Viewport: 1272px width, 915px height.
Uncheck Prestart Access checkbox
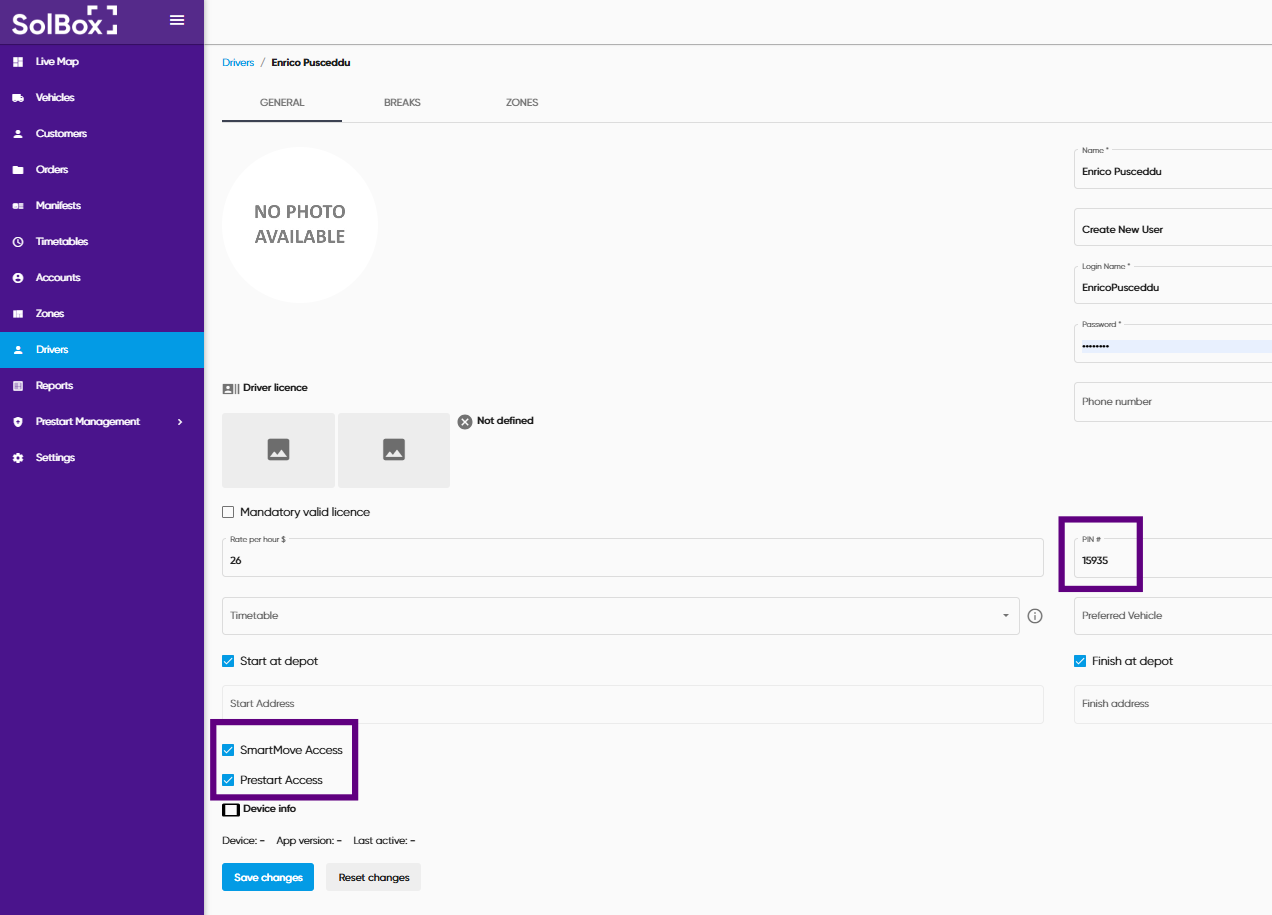click(x=228, y=780)
